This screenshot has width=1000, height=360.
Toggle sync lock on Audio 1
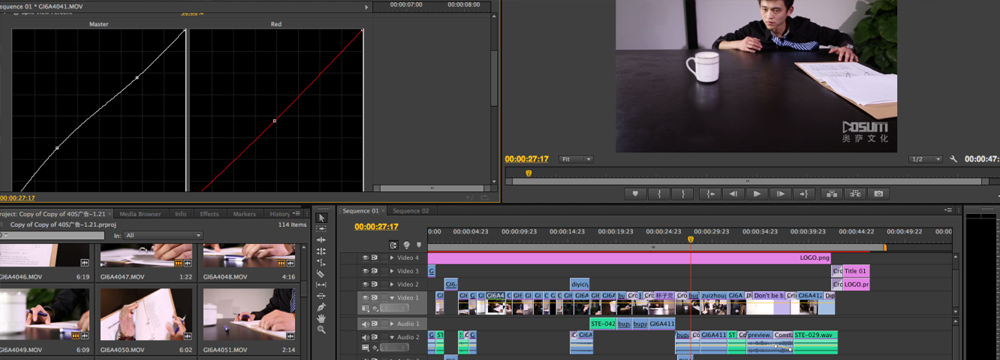coord(375,324)
